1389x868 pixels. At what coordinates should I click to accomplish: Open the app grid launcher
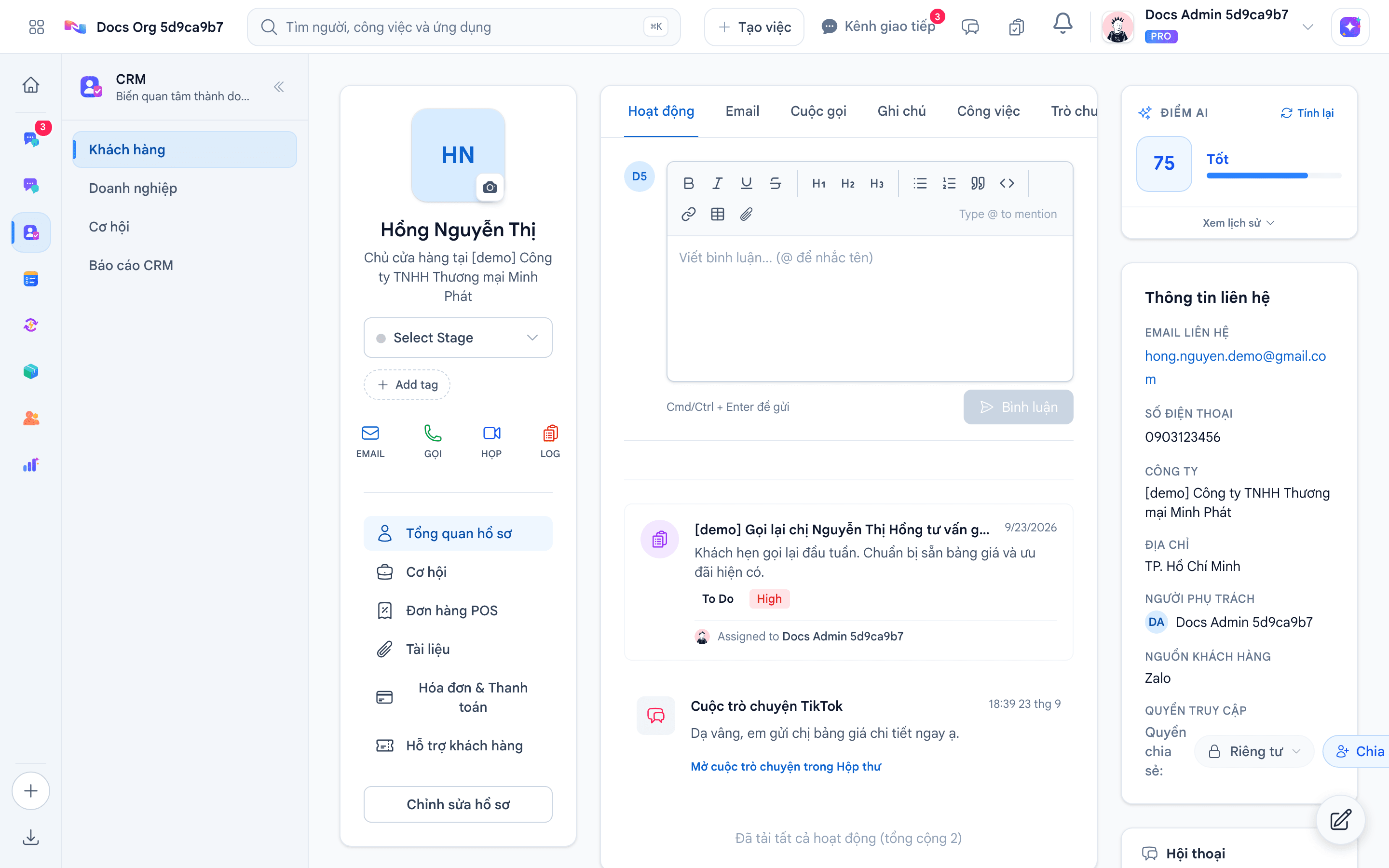point(36,27)
